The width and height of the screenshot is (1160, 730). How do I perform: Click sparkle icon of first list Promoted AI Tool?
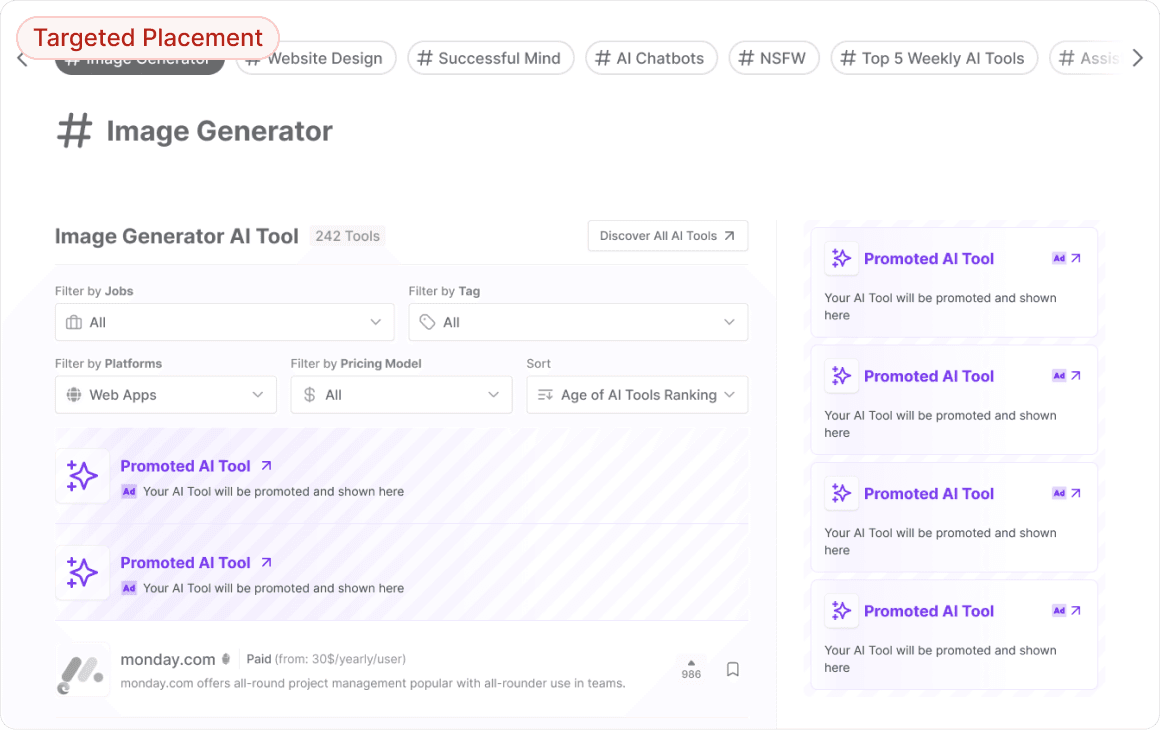pyautogui.click(x=82, y=476)
